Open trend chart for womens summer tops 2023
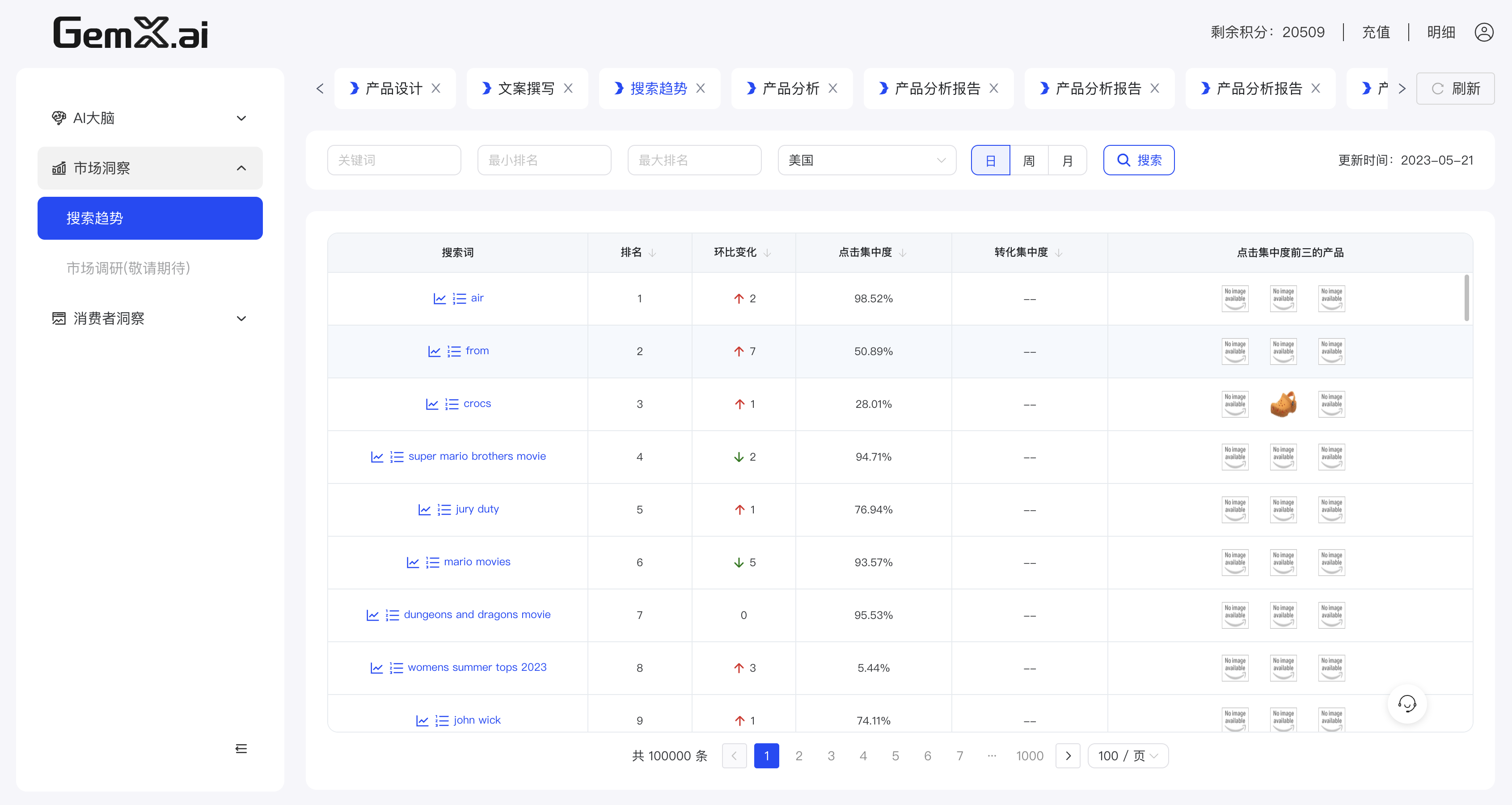This screenshot has width=1512, height=805. click(x=377, y=668)
